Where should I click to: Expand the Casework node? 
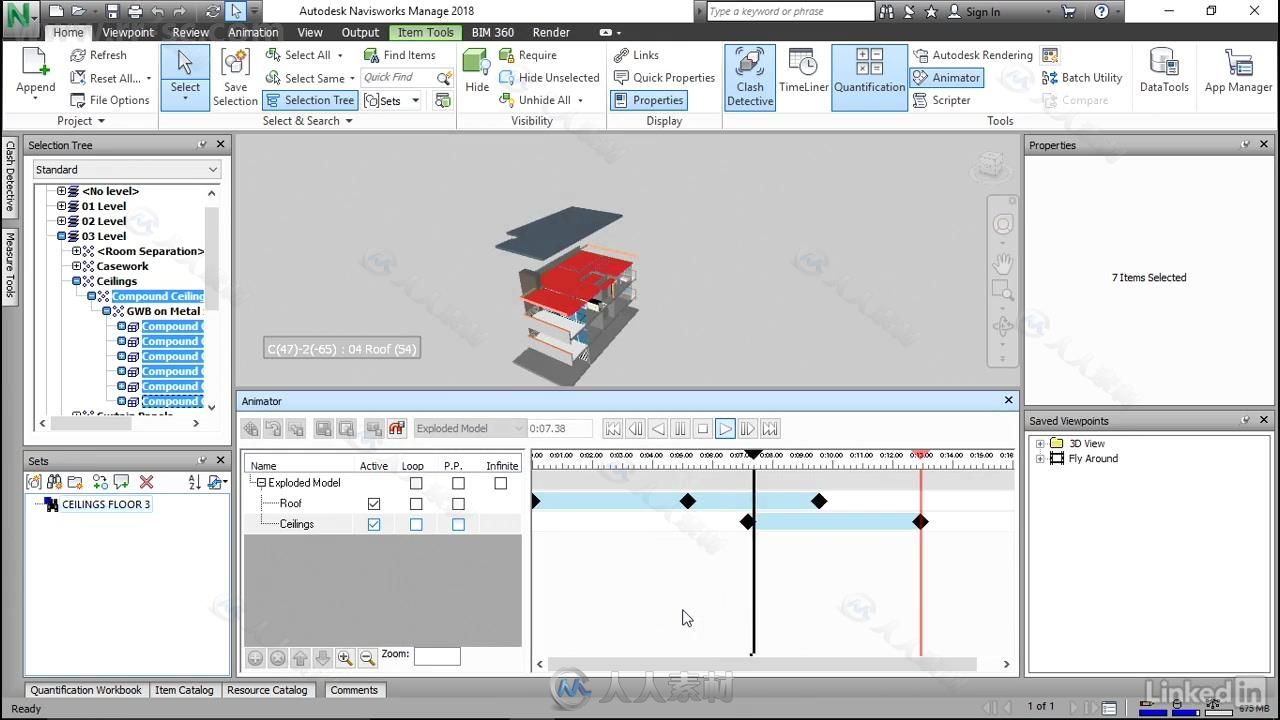click(x=76, y=266)
